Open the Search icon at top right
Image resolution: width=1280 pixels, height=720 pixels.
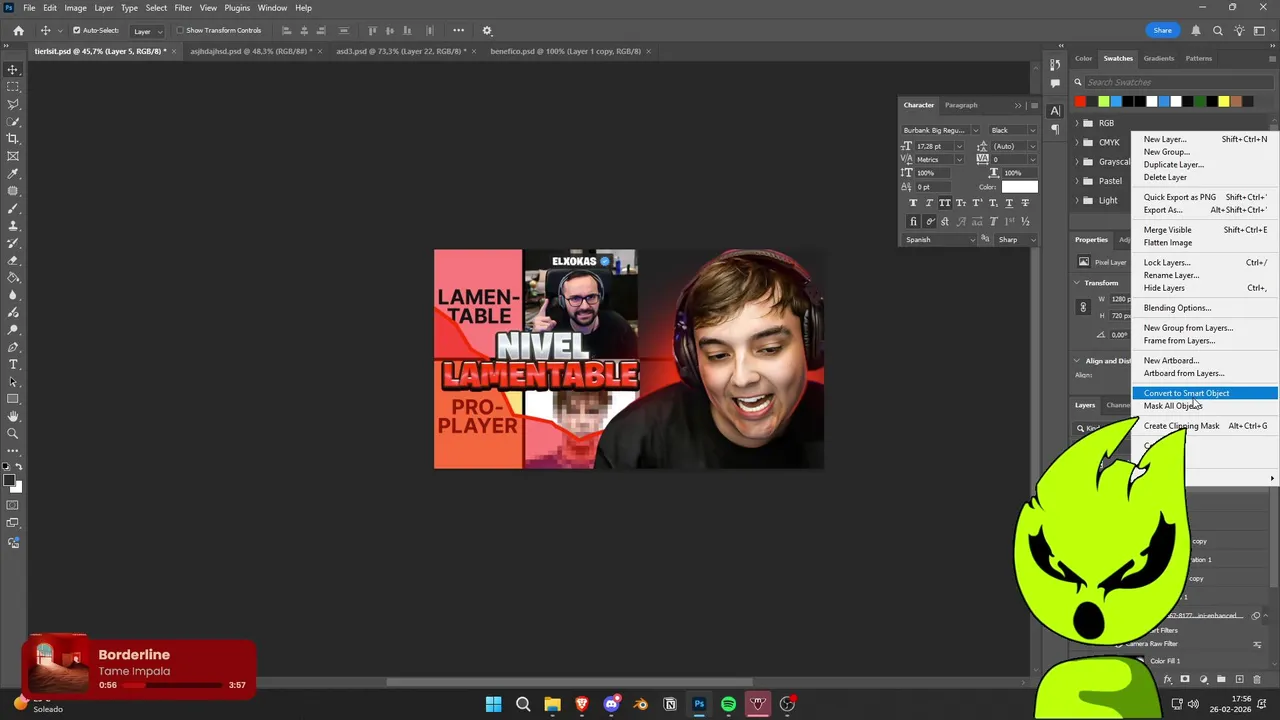(1218, 31)
